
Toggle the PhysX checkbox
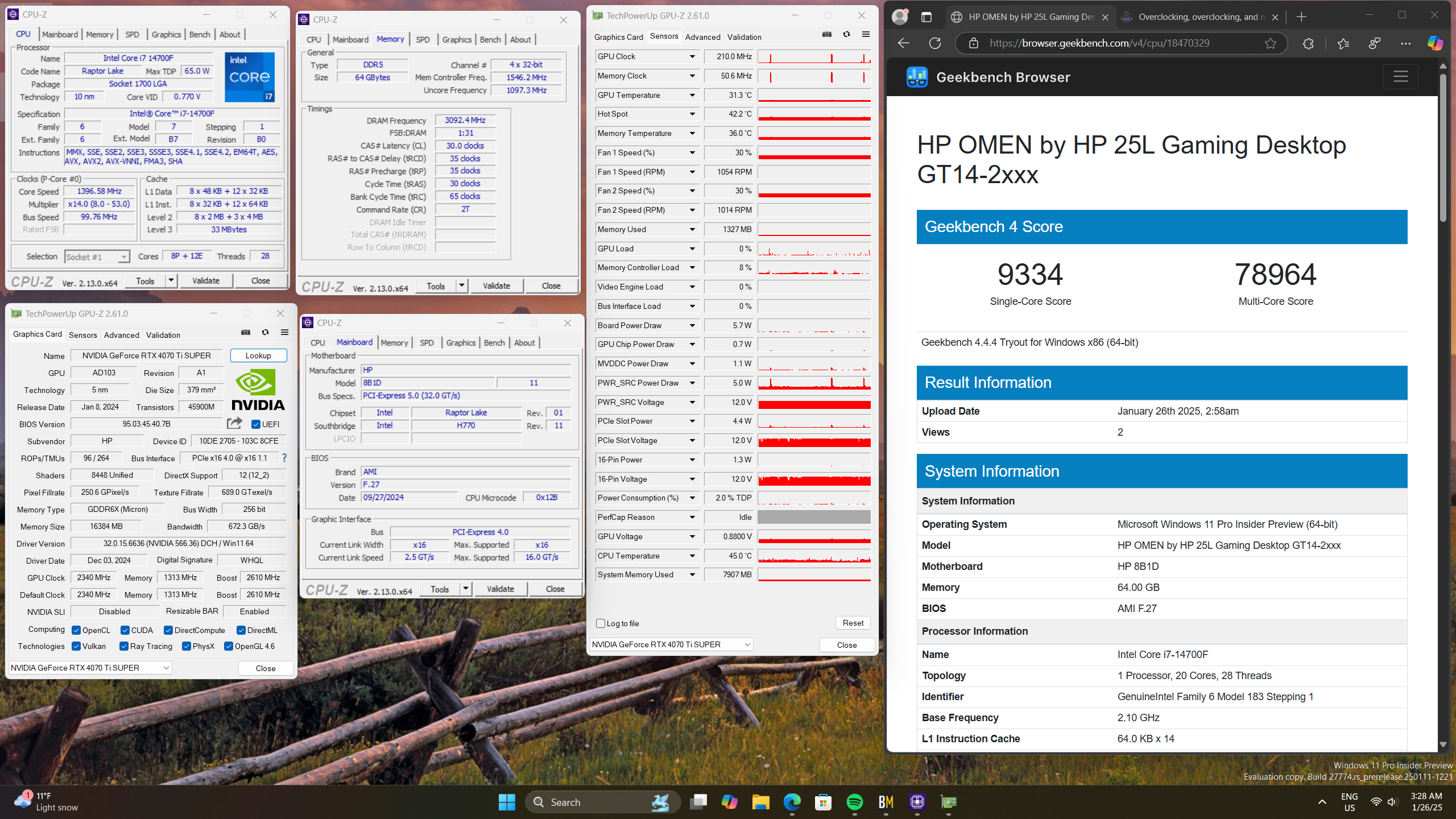point(187,646)
